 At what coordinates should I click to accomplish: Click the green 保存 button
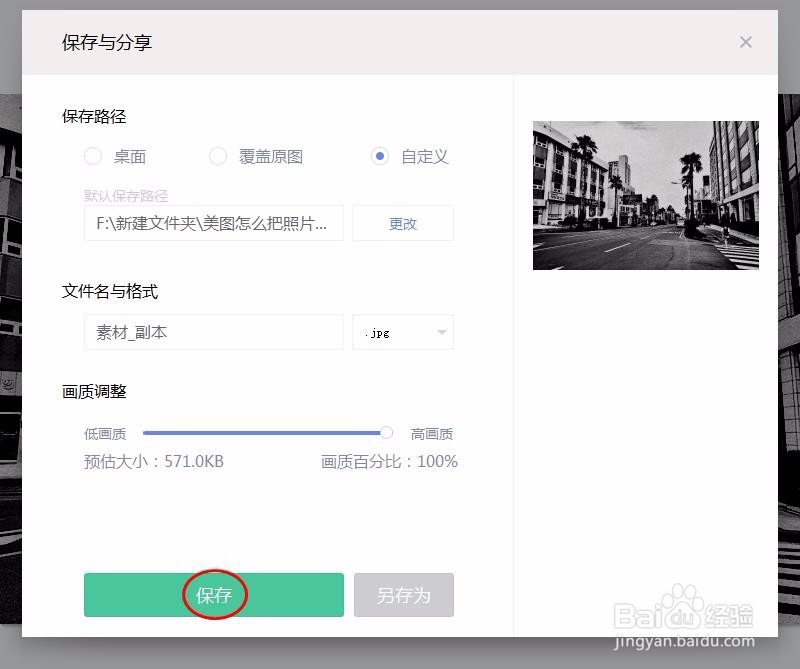click(213, 594)
